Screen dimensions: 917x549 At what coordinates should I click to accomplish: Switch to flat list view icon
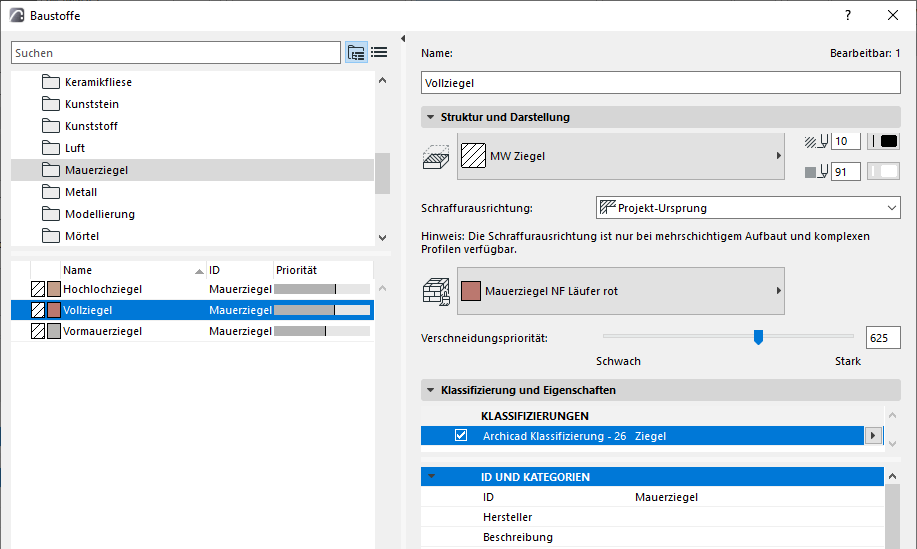pyautogui.click(x=379, y=53)
